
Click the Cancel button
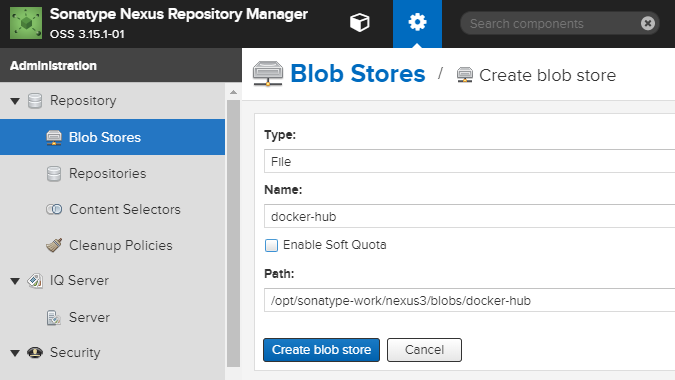click(424, 350)
